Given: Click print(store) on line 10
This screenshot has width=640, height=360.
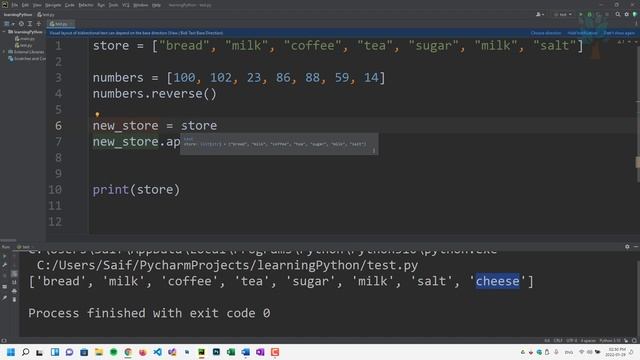Looking at the screenshot, I should (x=136, y=190).
